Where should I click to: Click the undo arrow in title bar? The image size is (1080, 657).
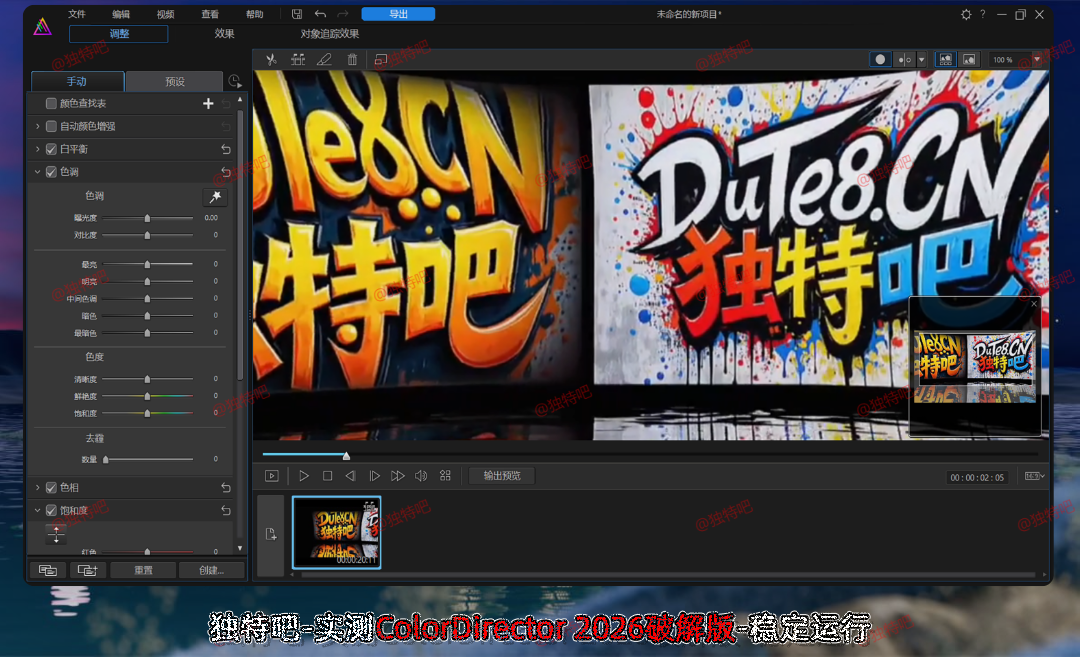coord(320,14)
